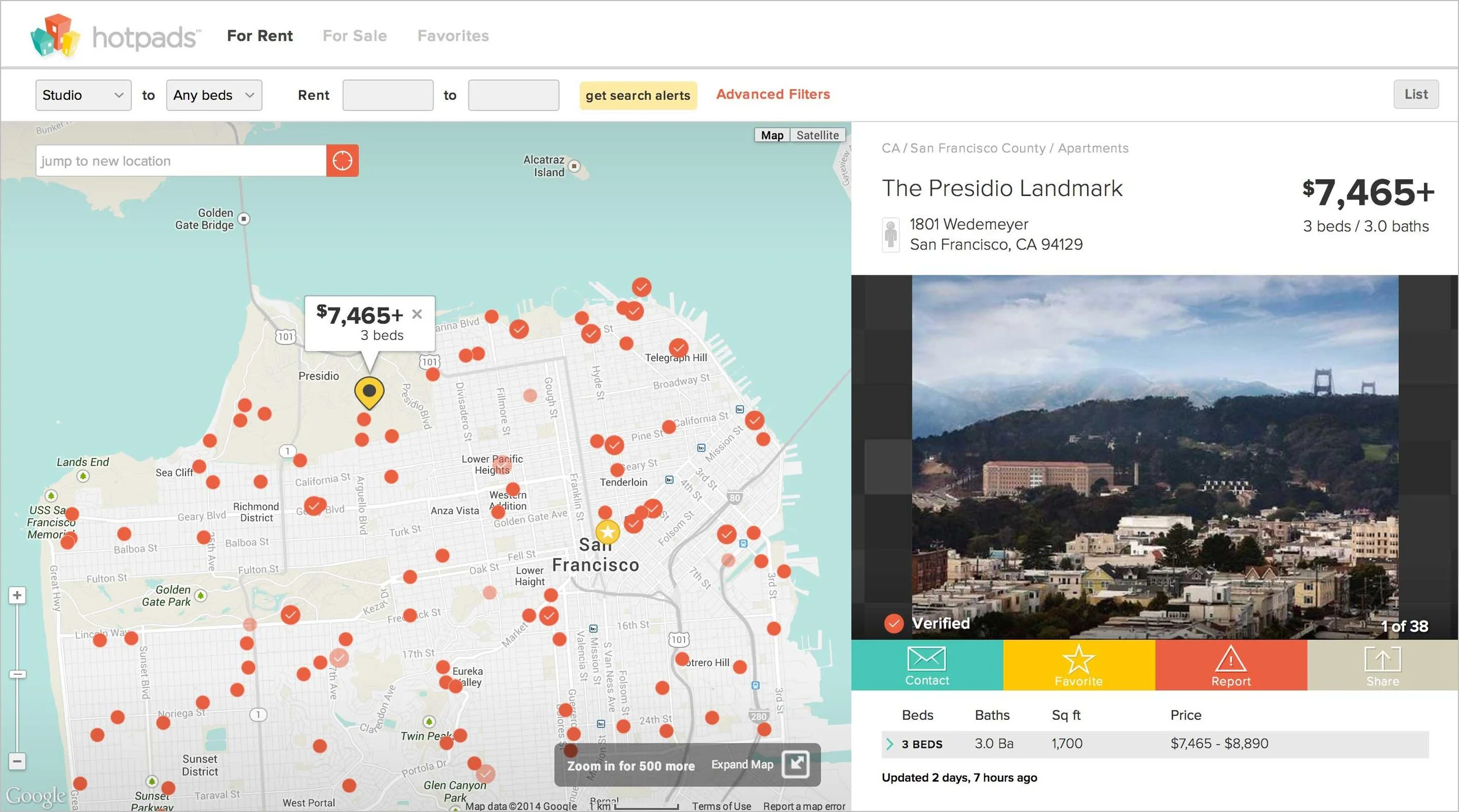Share the listing via the share icon
The height and width of the screenshot is (812, 1459).
(1381, 661)
